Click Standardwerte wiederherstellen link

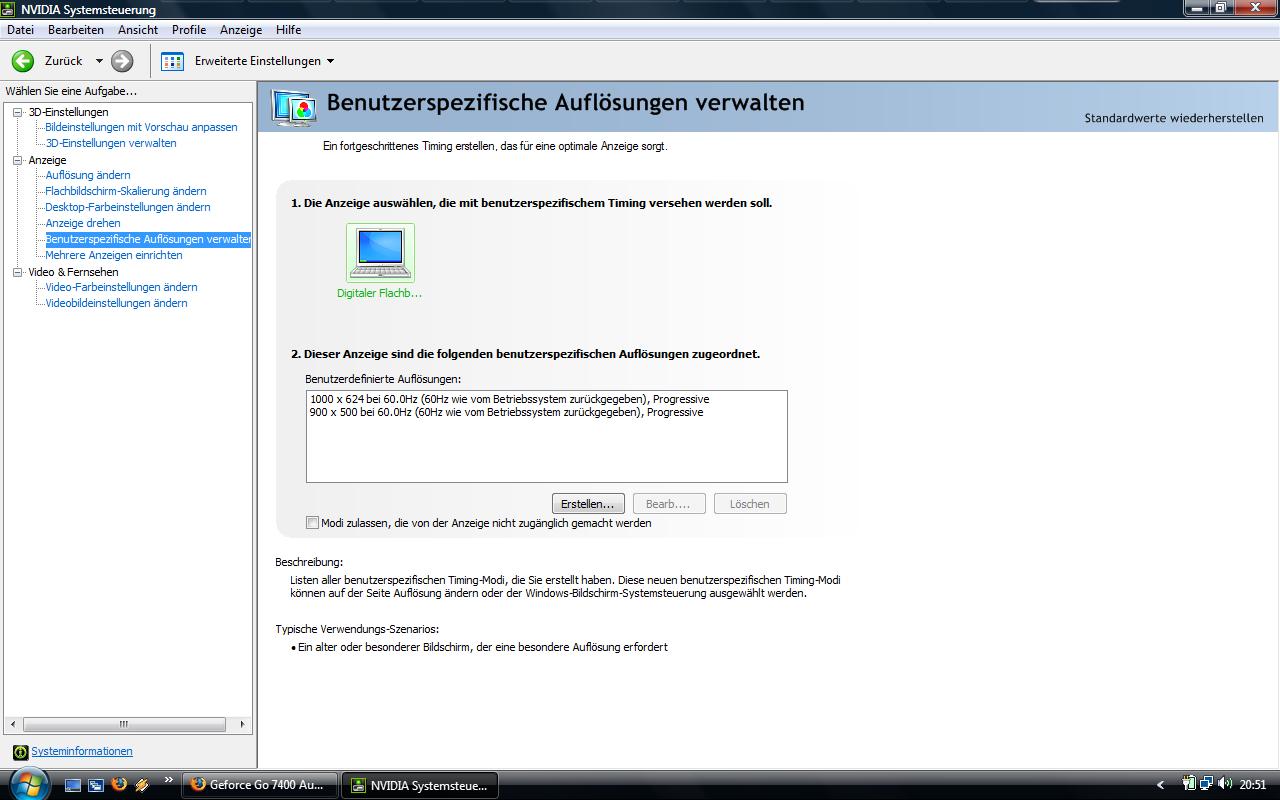(x=1174, y=118)
